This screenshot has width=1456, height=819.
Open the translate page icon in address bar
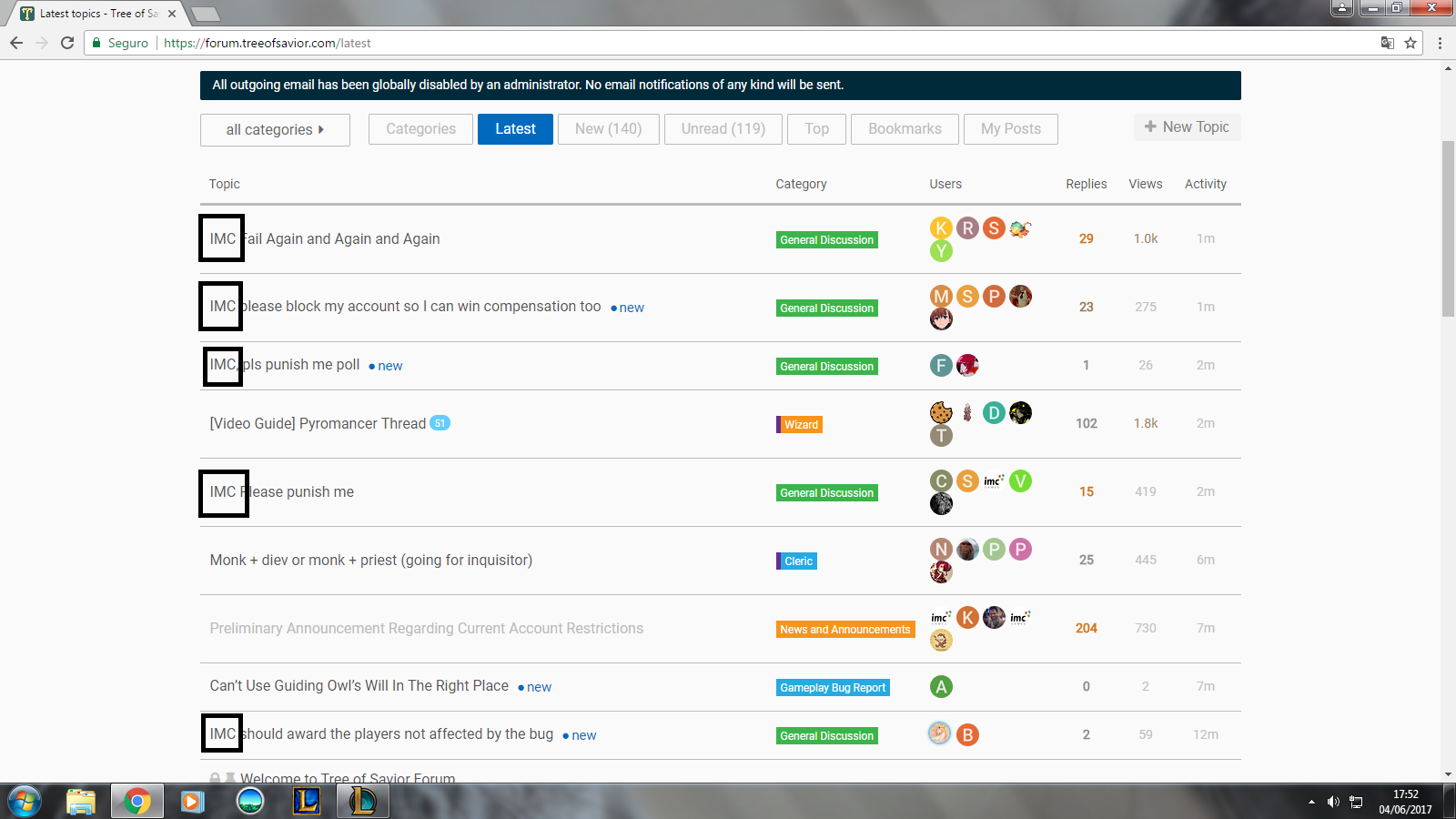click(1387, 43)
